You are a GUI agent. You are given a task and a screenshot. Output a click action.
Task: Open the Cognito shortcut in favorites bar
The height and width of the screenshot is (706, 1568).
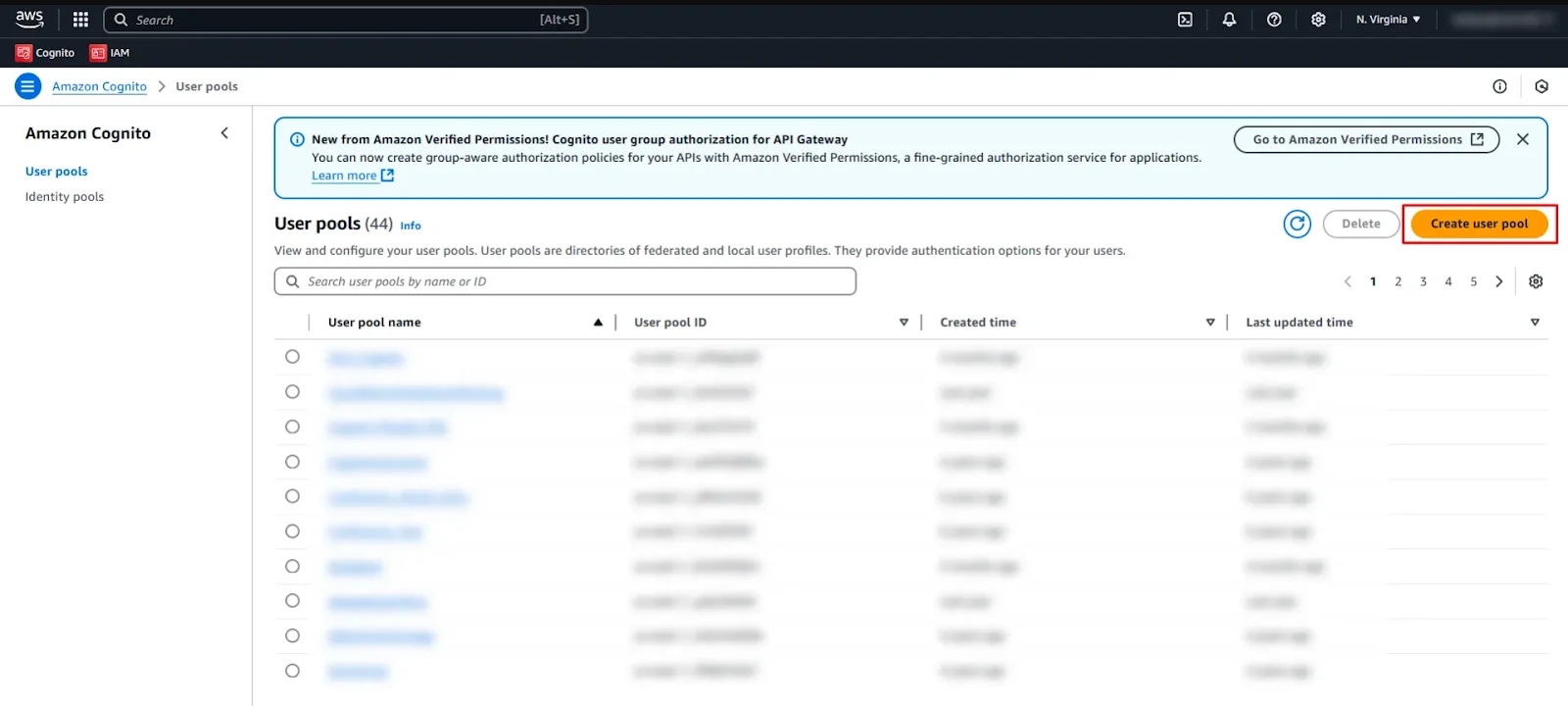coord(45,53)
